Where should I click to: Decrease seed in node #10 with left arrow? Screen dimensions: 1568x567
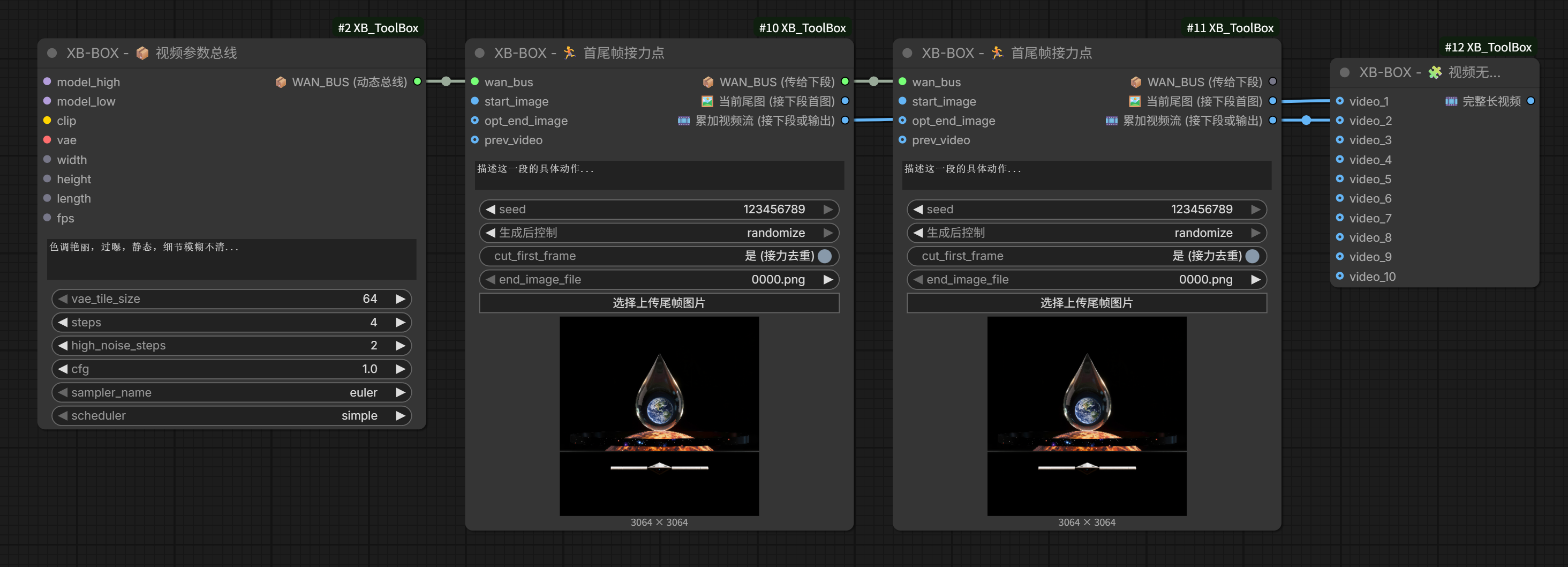491,209
